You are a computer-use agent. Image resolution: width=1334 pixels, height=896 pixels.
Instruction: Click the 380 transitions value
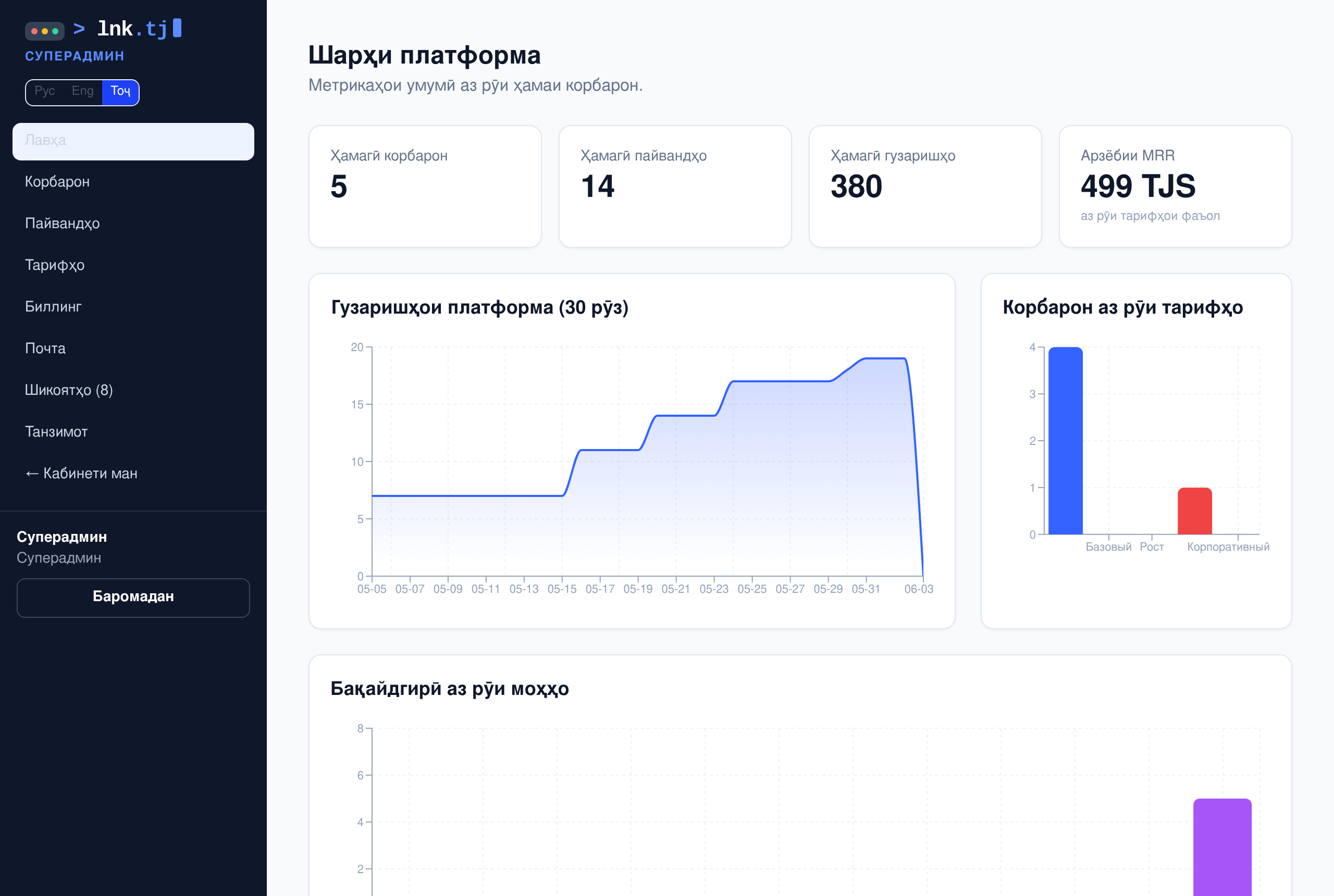[856, 186]
